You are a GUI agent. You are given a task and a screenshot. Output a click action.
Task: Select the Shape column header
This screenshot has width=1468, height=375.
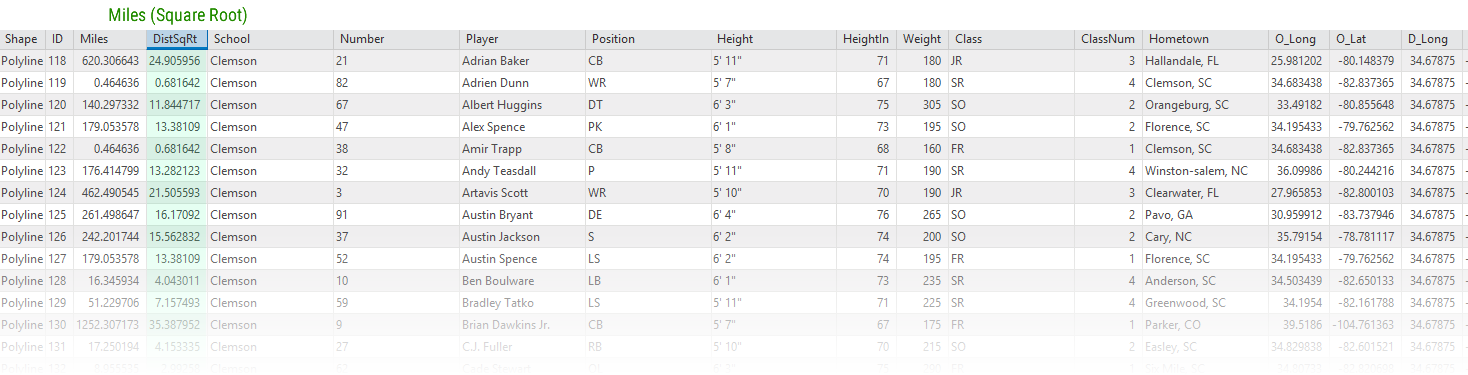[22, 39]
